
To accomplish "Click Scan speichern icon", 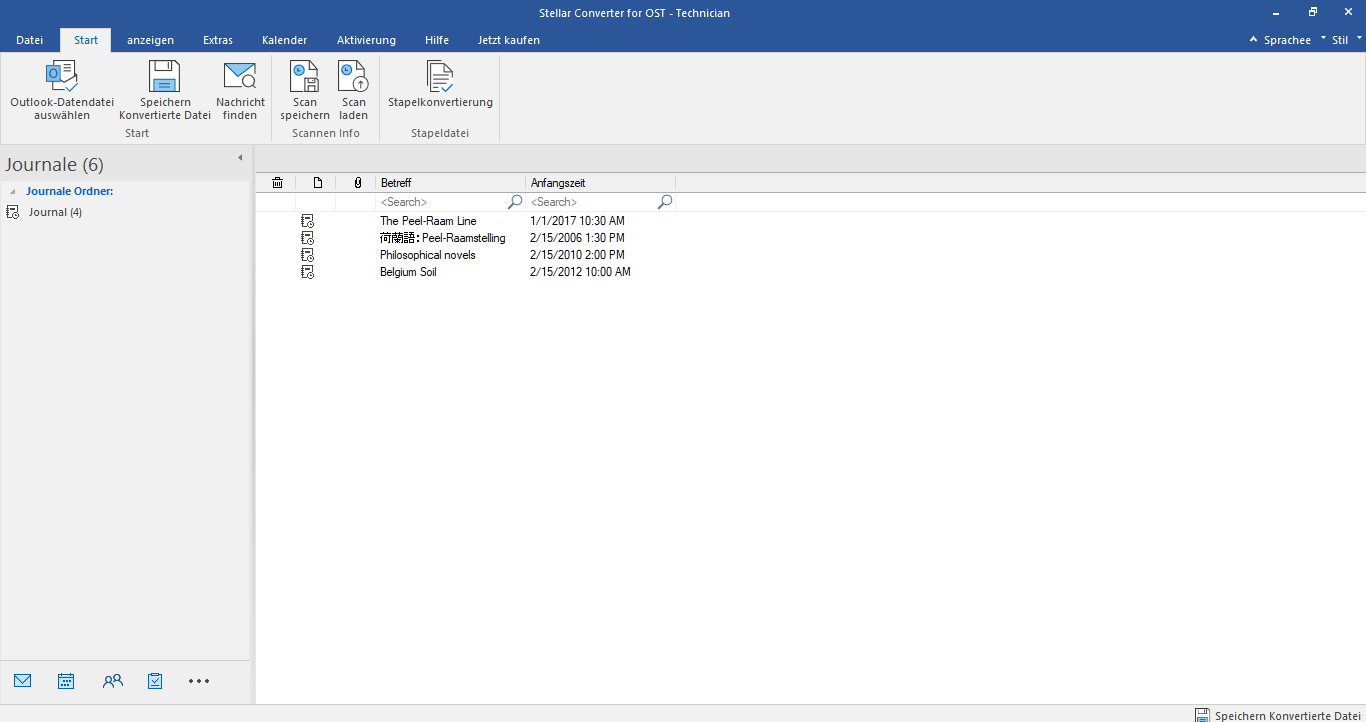I will pyautogui.click(x=304, y=78).
